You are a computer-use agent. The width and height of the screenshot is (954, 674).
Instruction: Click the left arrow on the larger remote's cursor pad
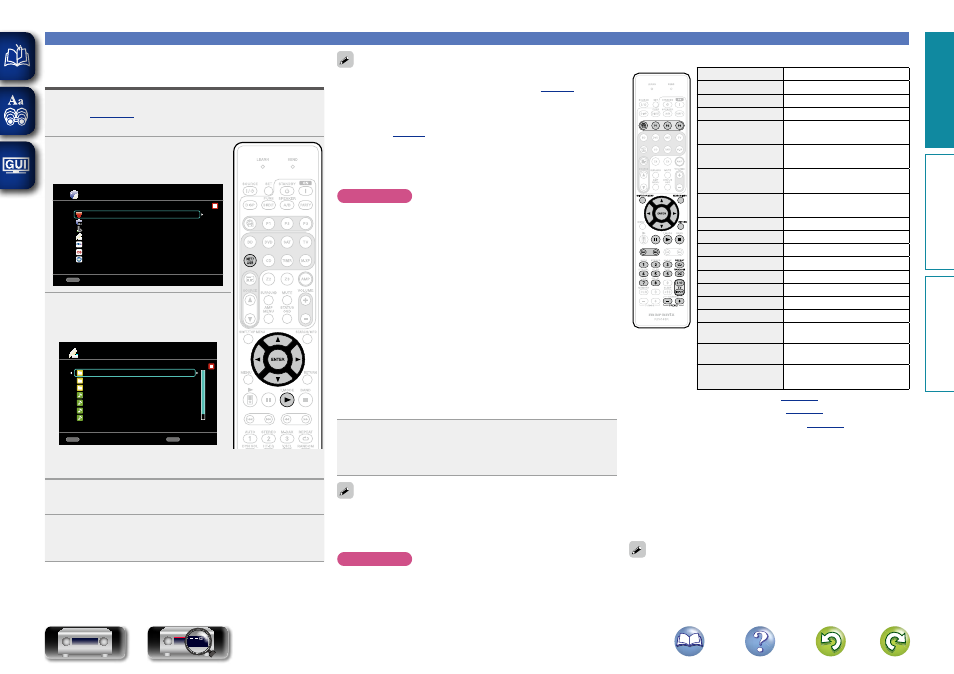(x=258, y=360)
